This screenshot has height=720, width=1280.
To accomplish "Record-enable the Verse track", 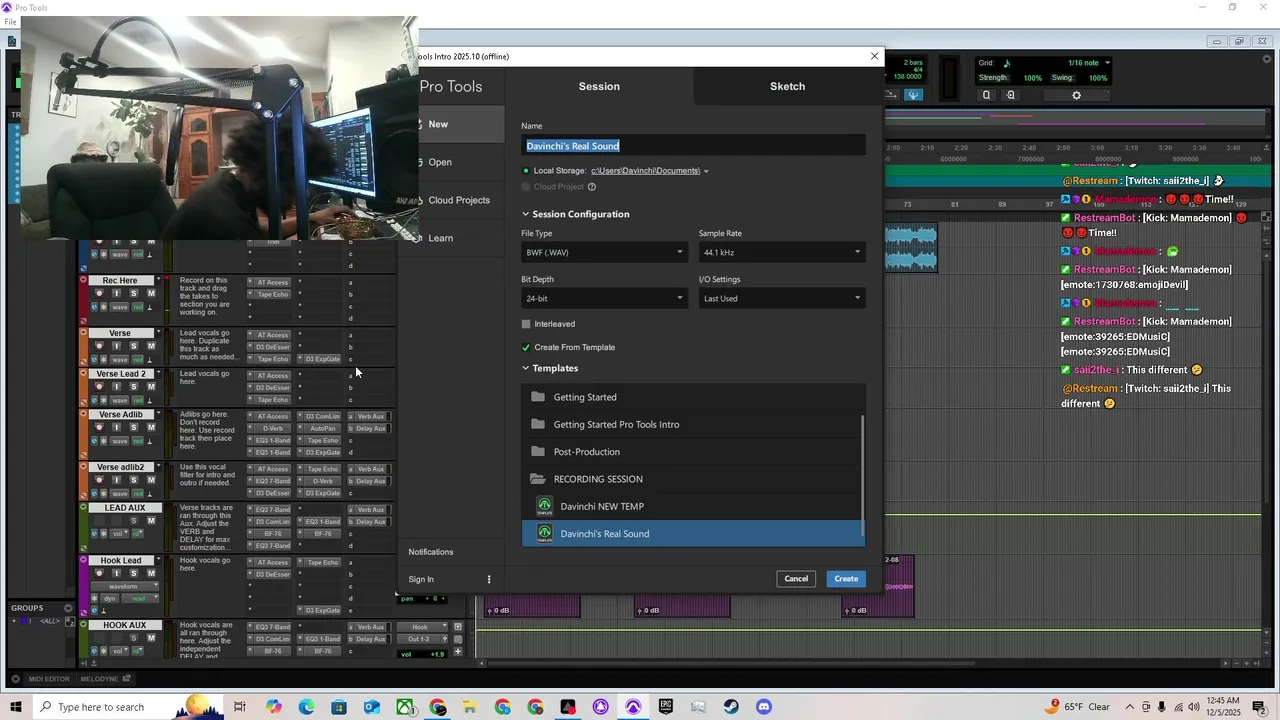I will (x=99, y=346).
